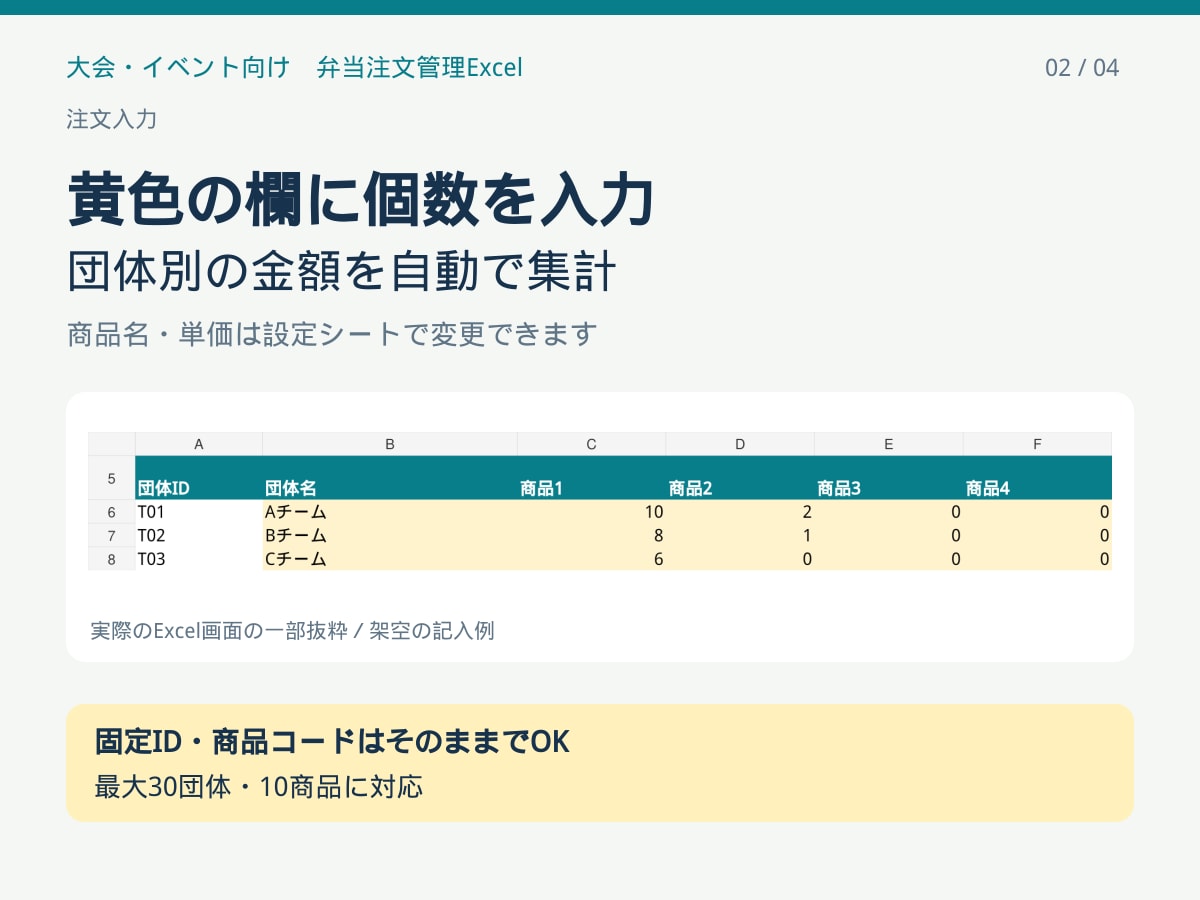Select column B header
The width and height of the screenshot is (1200, 900).
pos(390,444)
